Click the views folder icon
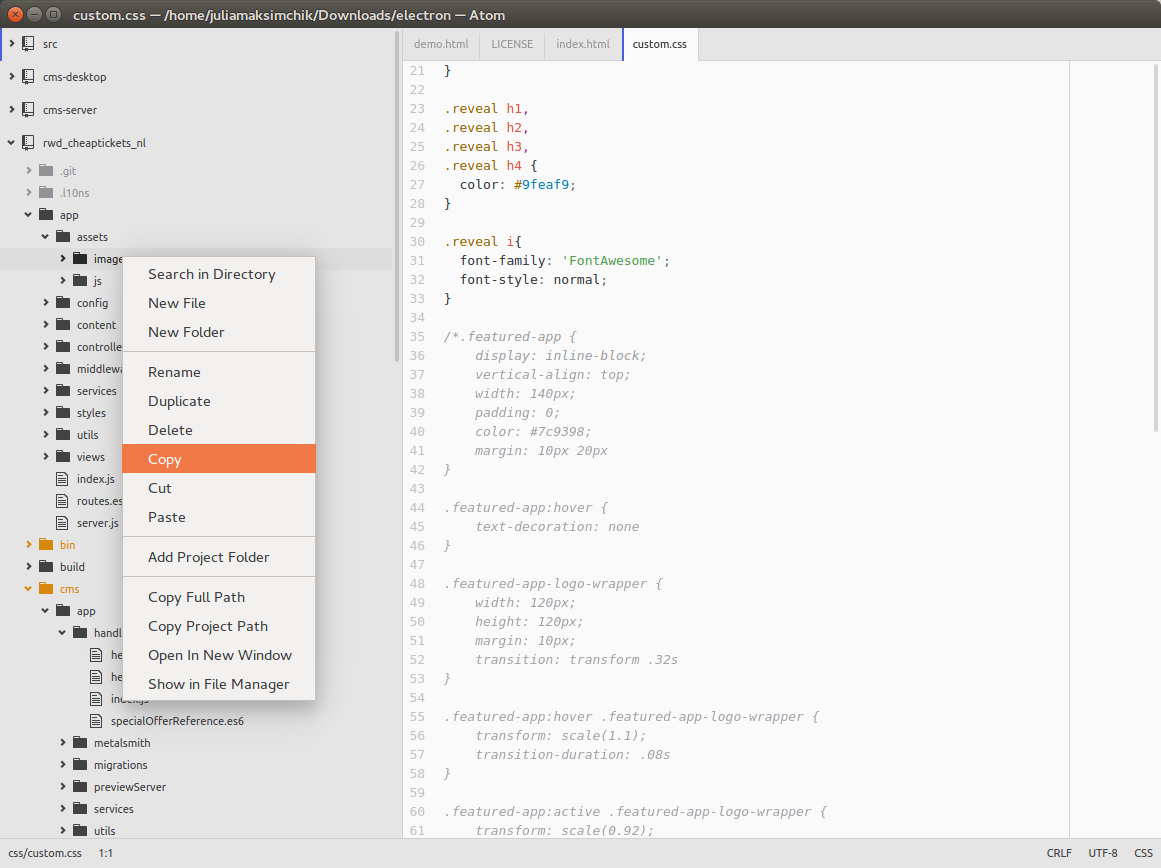Viewport: 1161px width, 868px height. [63, 457]
